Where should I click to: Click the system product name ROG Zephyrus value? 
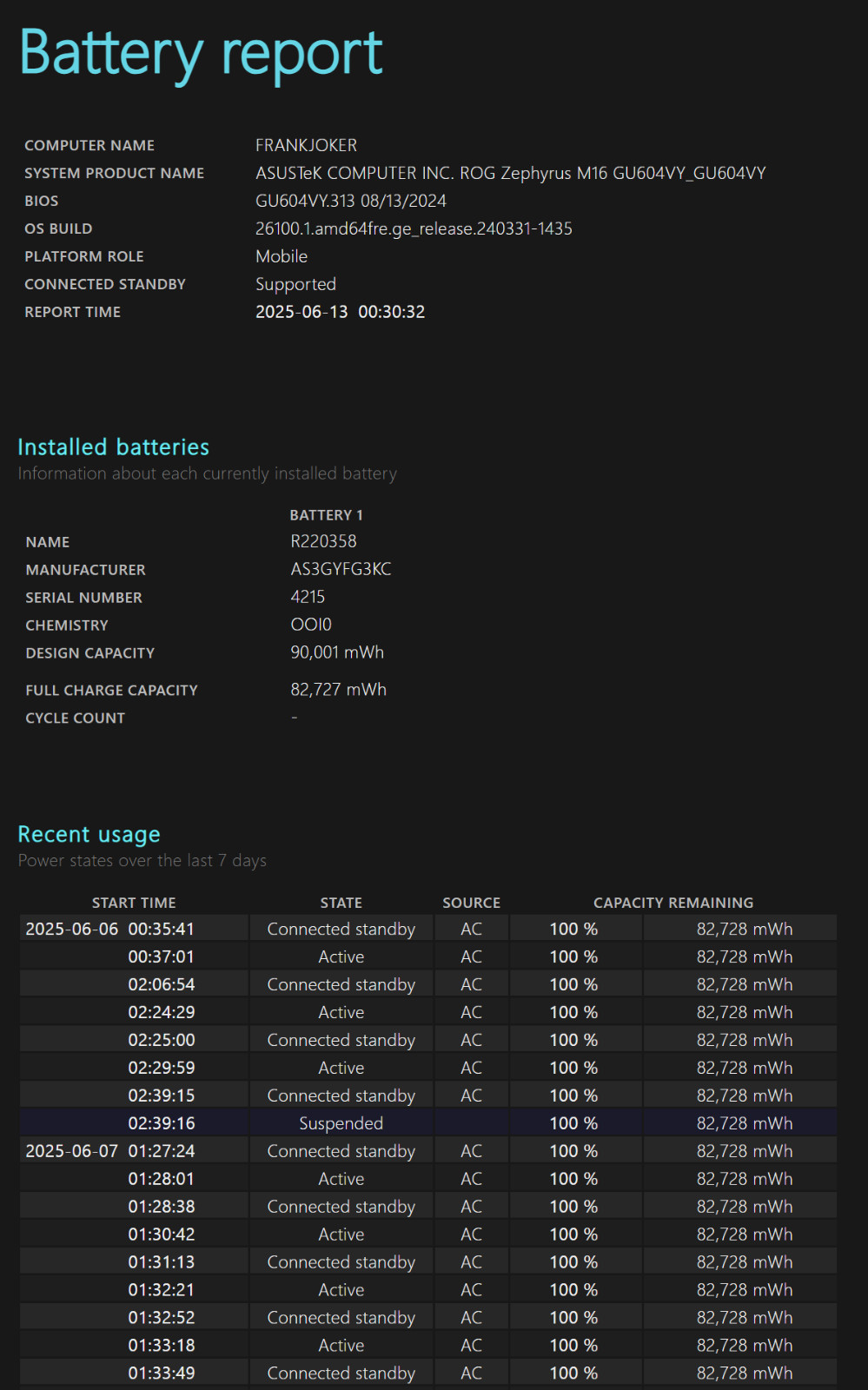(510, 173)
